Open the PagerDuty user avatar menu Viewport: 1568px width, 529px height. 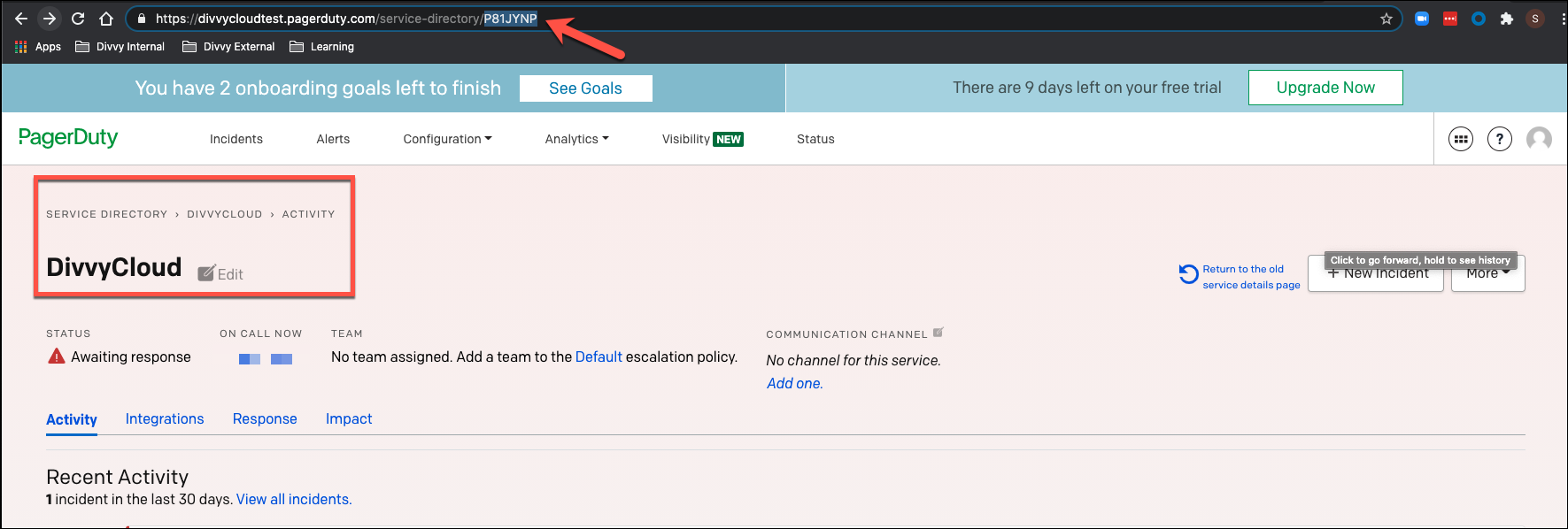click(x=1539, y=139)
